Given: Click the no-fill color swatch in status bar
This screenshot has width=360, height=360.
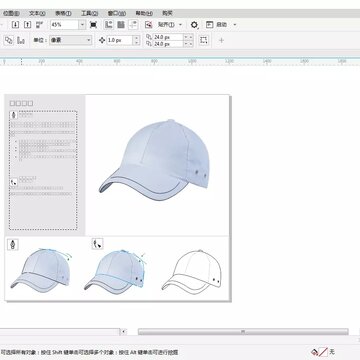Looking at the screenshot, I should tap(323, 352).
